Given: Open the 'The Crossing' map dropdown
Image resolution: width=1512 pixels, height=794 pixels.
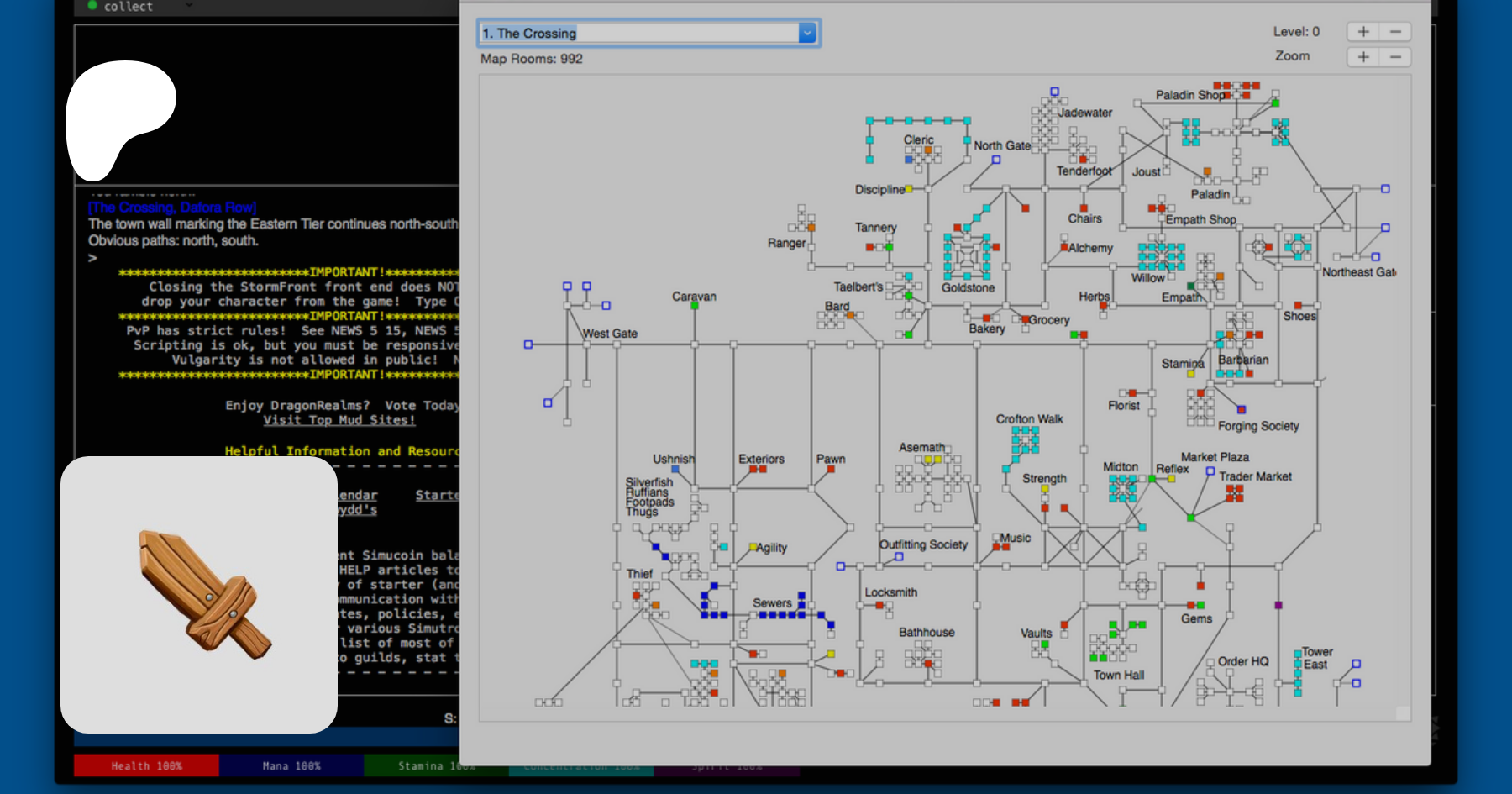Looking at the screenshot, I should point(806,34).
